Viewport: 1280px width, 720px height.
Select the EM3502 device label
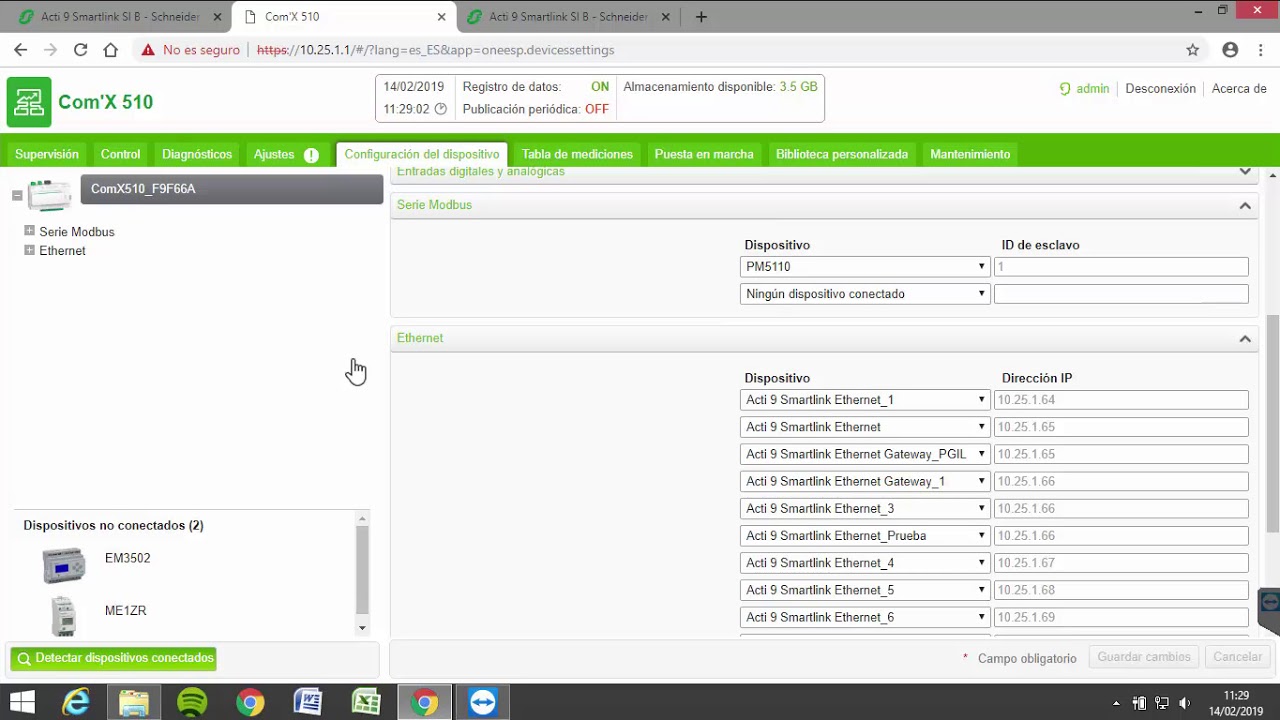(x=128, y=558)
